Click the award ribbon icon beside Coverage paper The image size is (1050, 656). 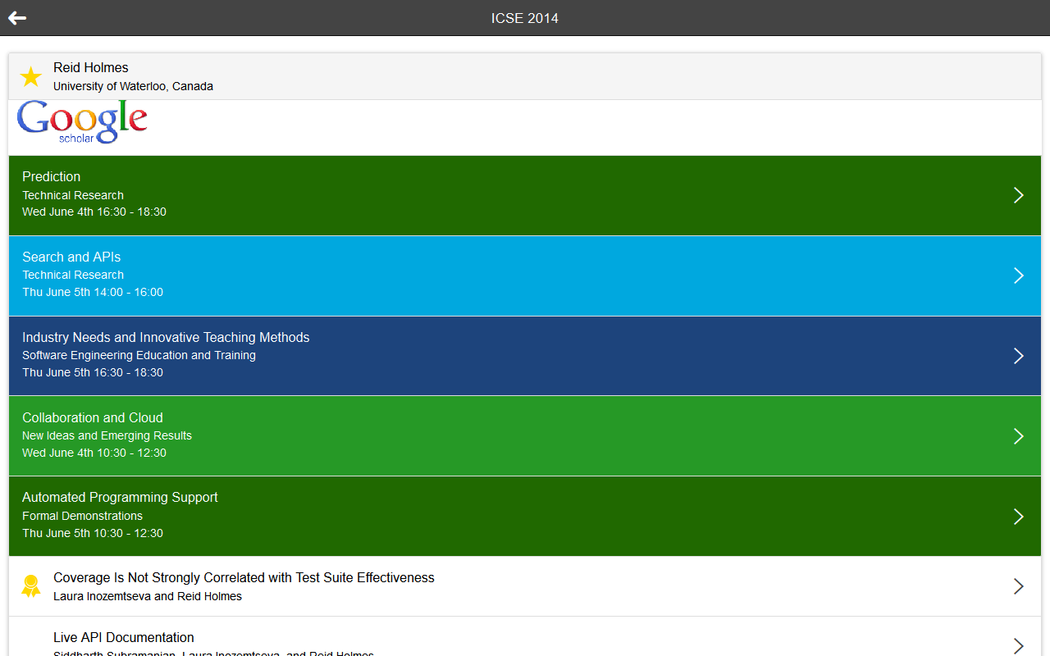31,586
